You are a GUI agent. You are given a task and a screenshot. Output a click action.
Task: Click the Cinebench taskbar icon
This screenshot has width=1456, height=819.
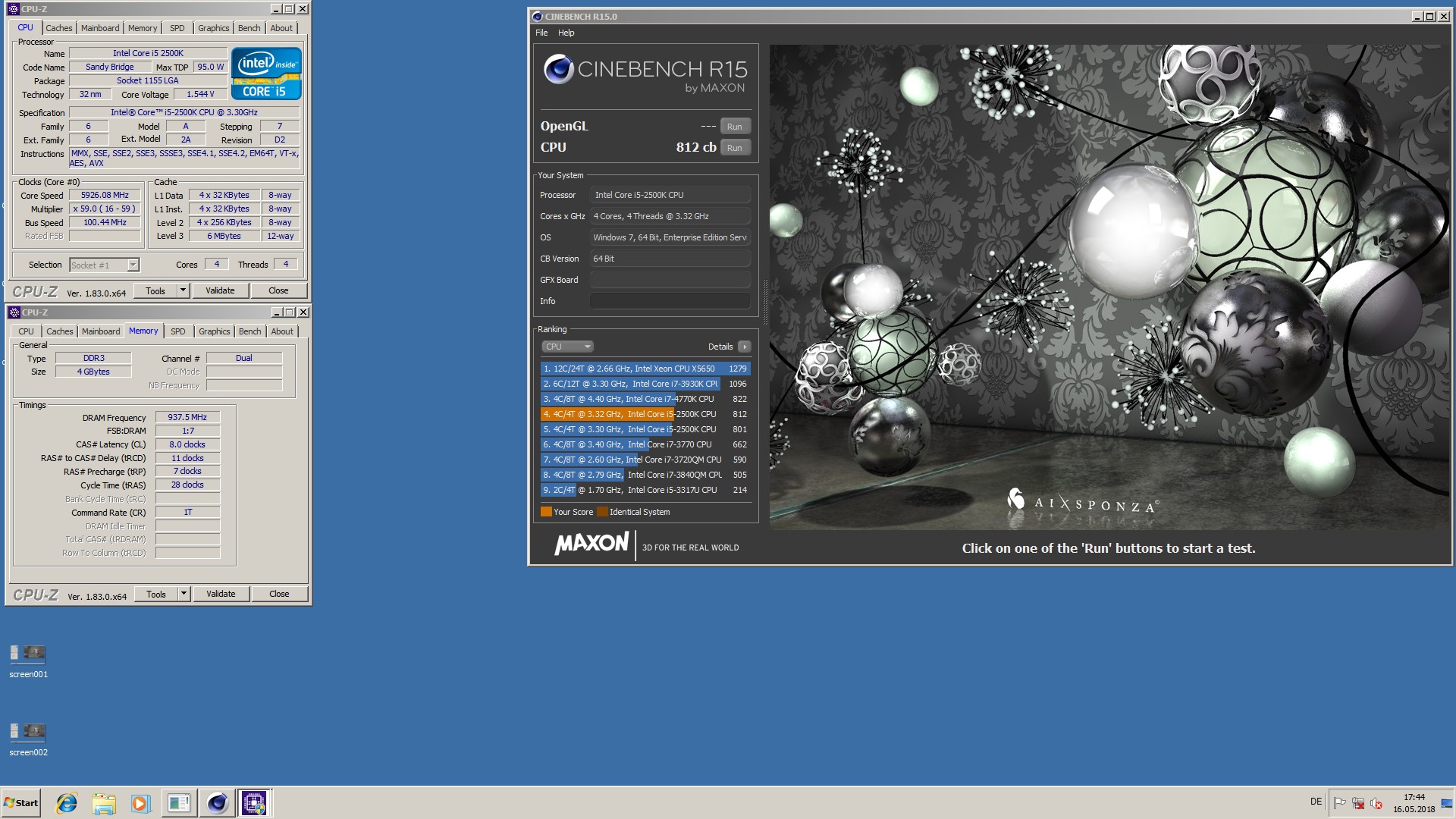click(x=217, y=803)
